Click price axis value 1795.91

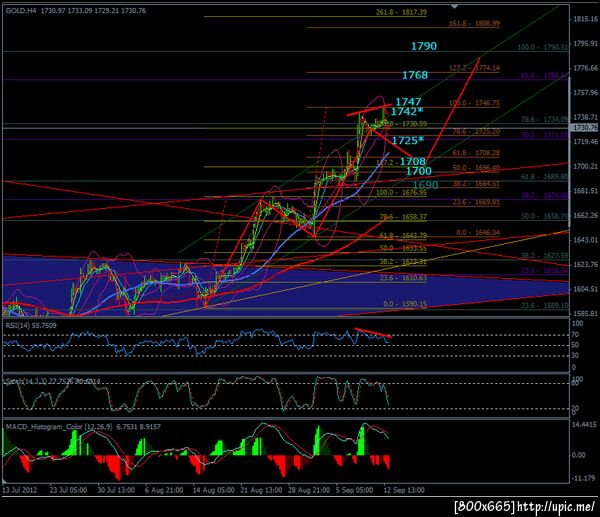pos(585,44)
